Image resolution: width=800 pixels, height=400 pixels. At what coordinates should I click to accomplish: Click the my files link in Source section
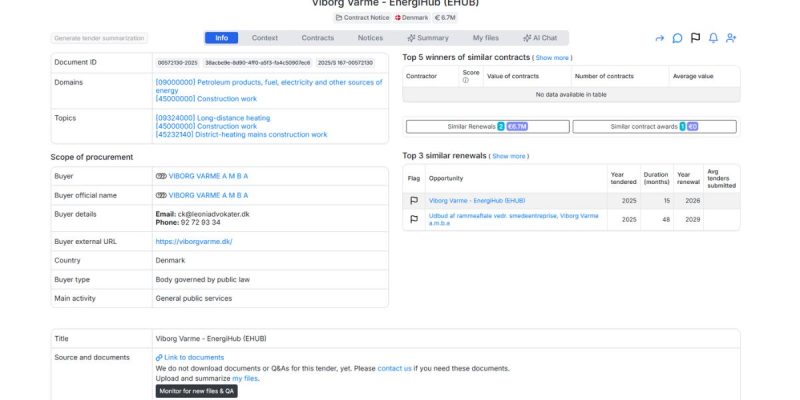click(x=245, y=379)
